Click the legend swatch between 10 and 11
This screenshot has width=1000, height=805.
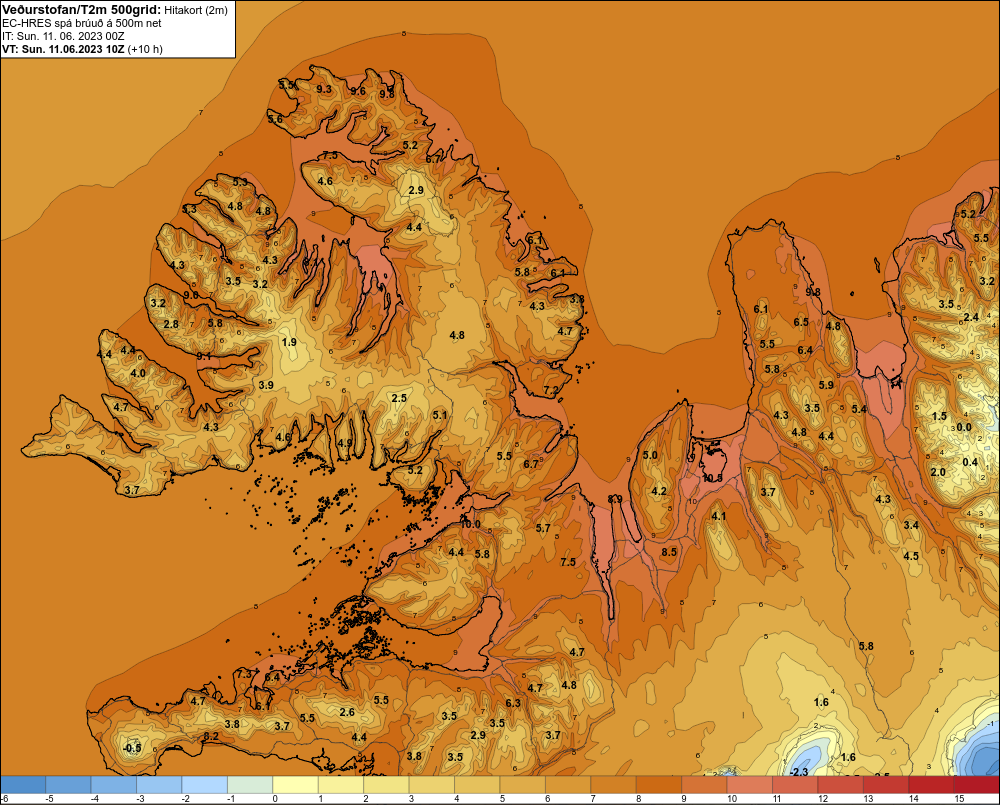click(749, 785)
